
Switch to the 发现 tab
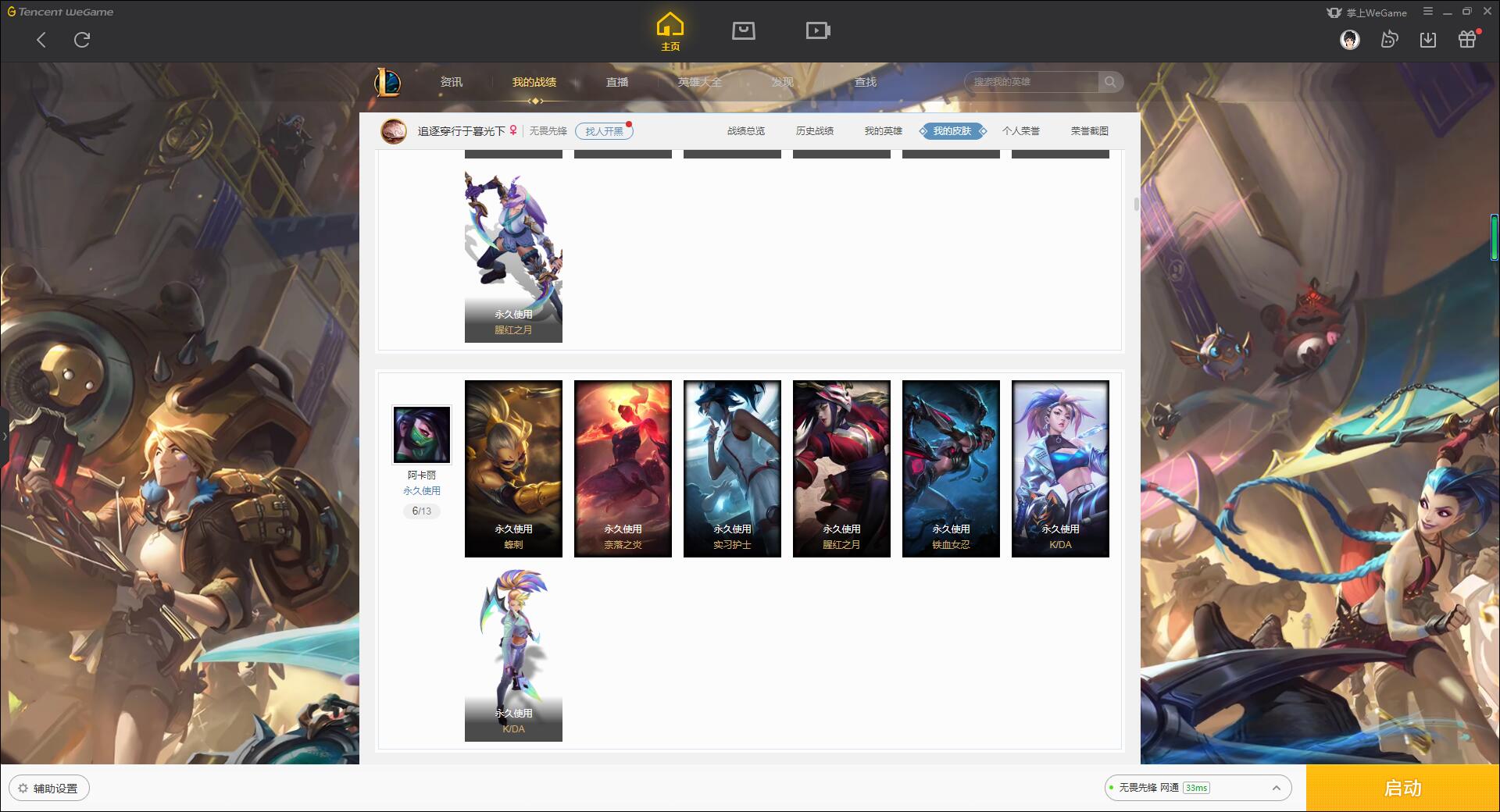coord(783,82)
